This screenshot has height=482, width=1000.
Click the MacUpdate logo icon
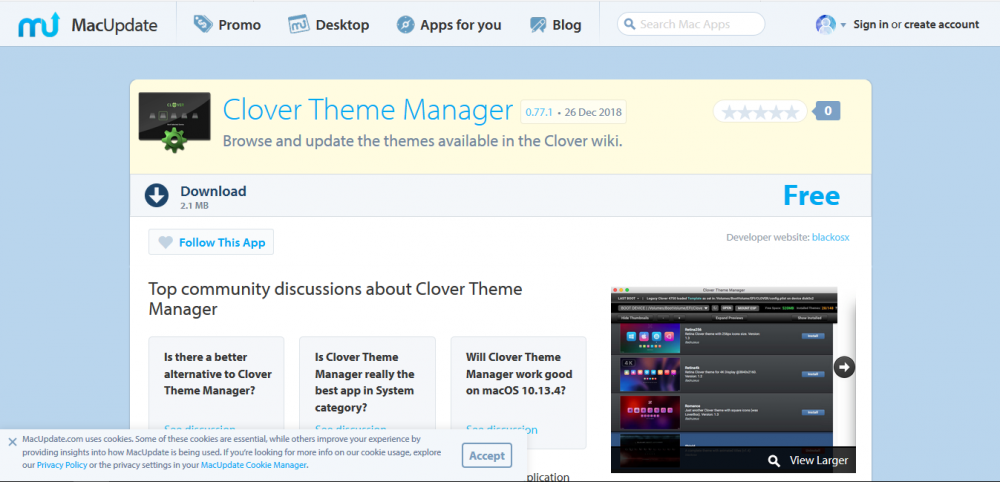tap(39, 25)
